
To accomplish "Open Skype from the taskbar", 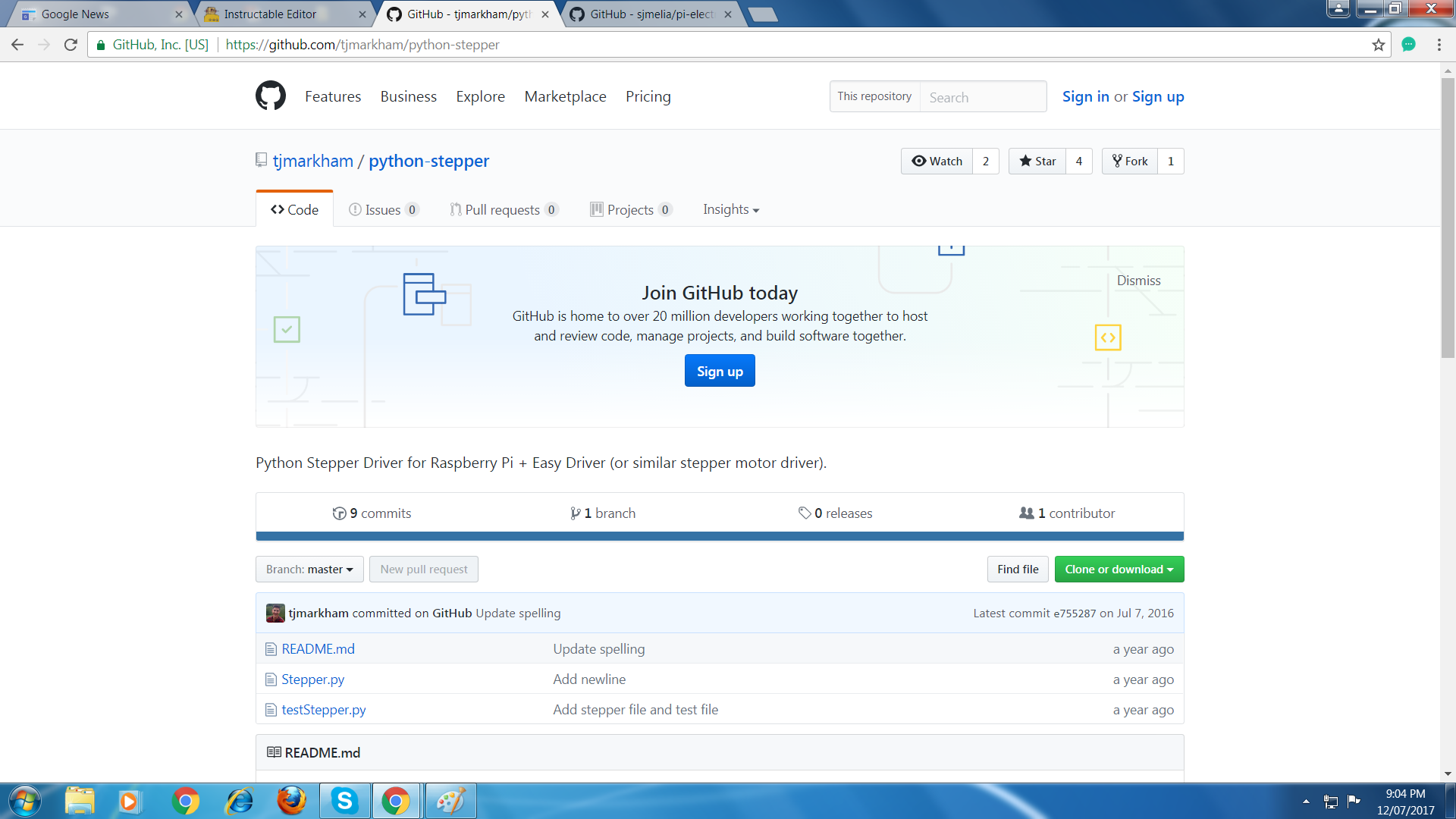I will [x=344, y=801].
